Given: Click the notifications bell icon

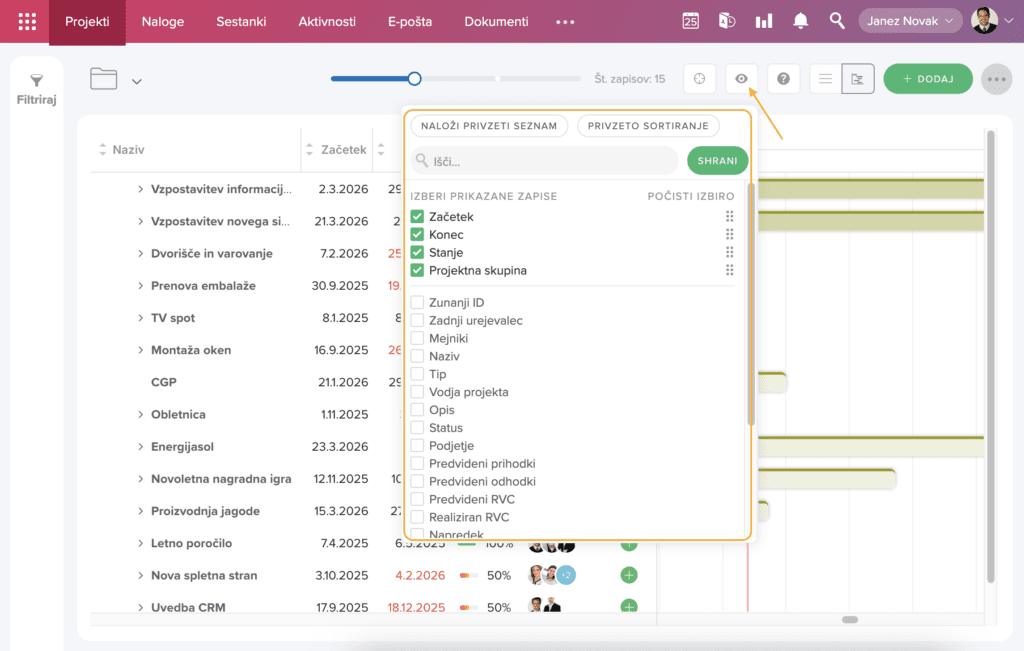Looking at the screenshot, I should [x=800, y=21].
